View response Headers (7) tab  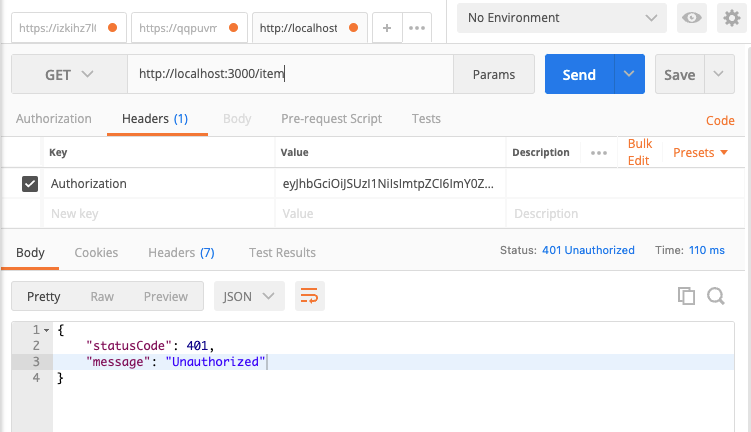(x=181, y=253)
